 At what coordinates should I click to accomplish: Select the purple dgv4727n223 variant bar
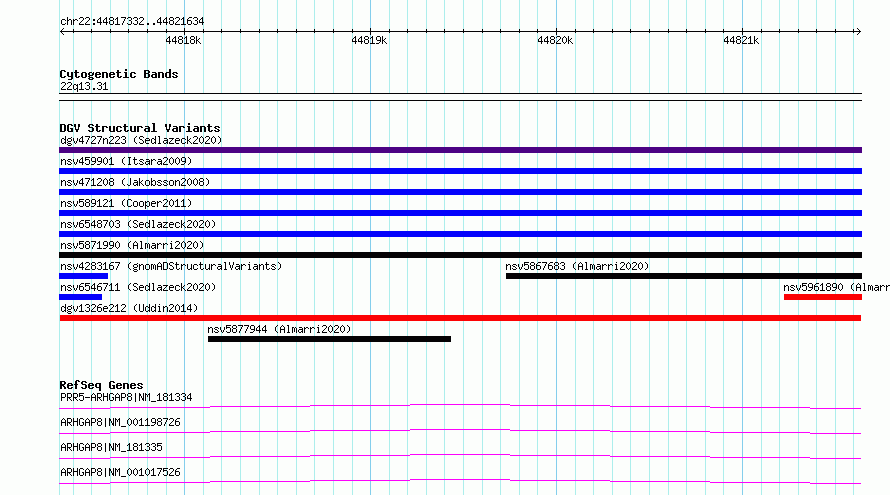pyautogui.click(x=460, y=150)
